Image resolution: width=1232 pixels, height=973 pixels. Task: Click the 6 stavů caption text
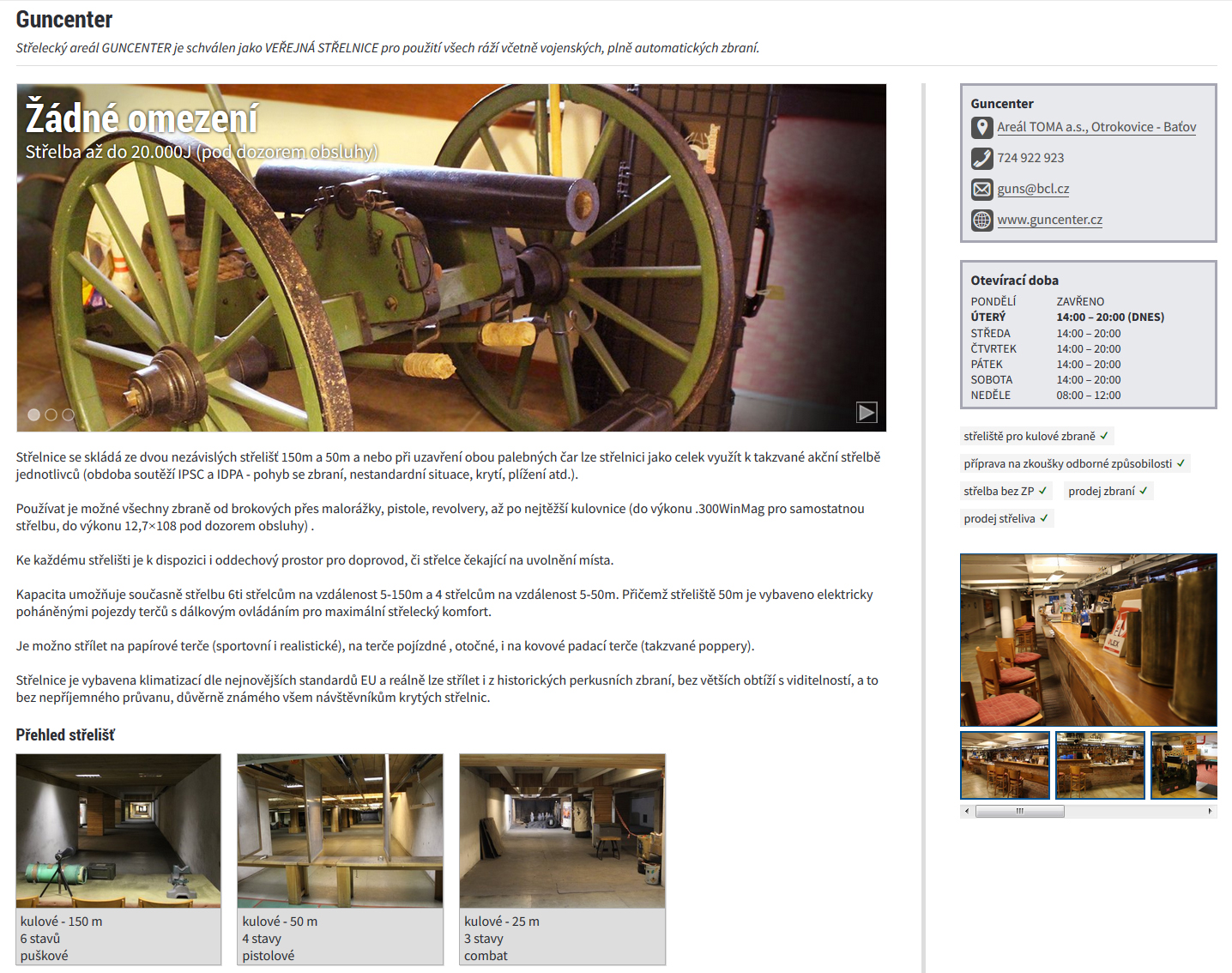click(x=40, y=939)
